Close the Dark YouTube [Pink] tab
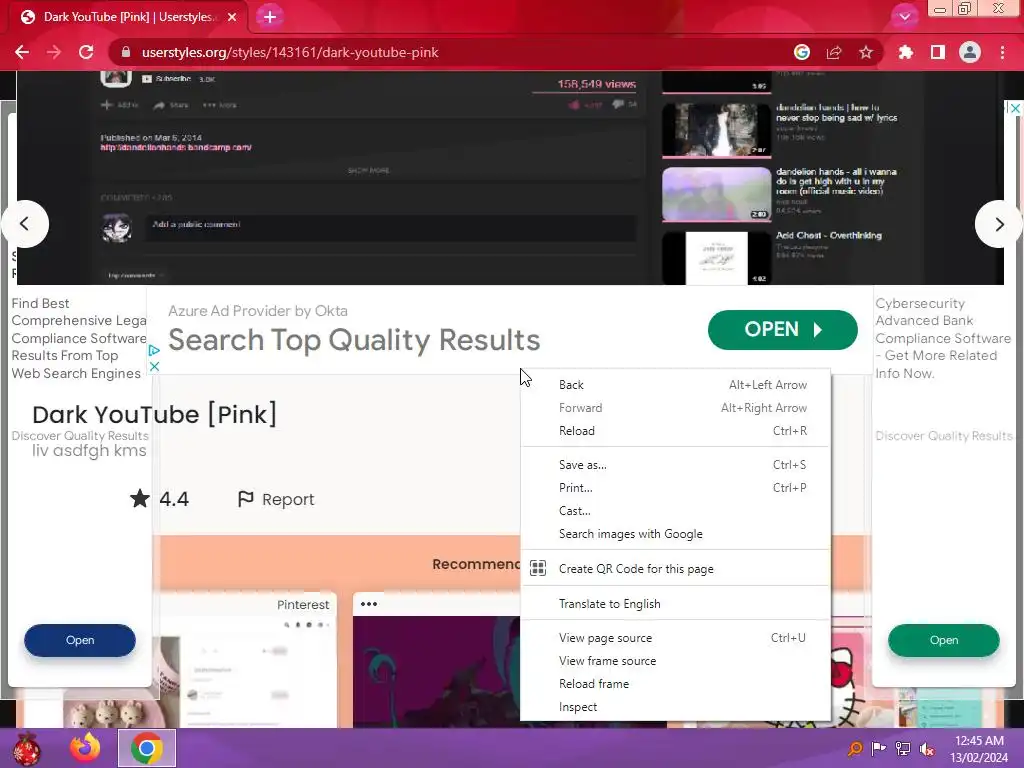Image resolution: width=1024 pixels, height=768 pixels. tap(232, 17)
